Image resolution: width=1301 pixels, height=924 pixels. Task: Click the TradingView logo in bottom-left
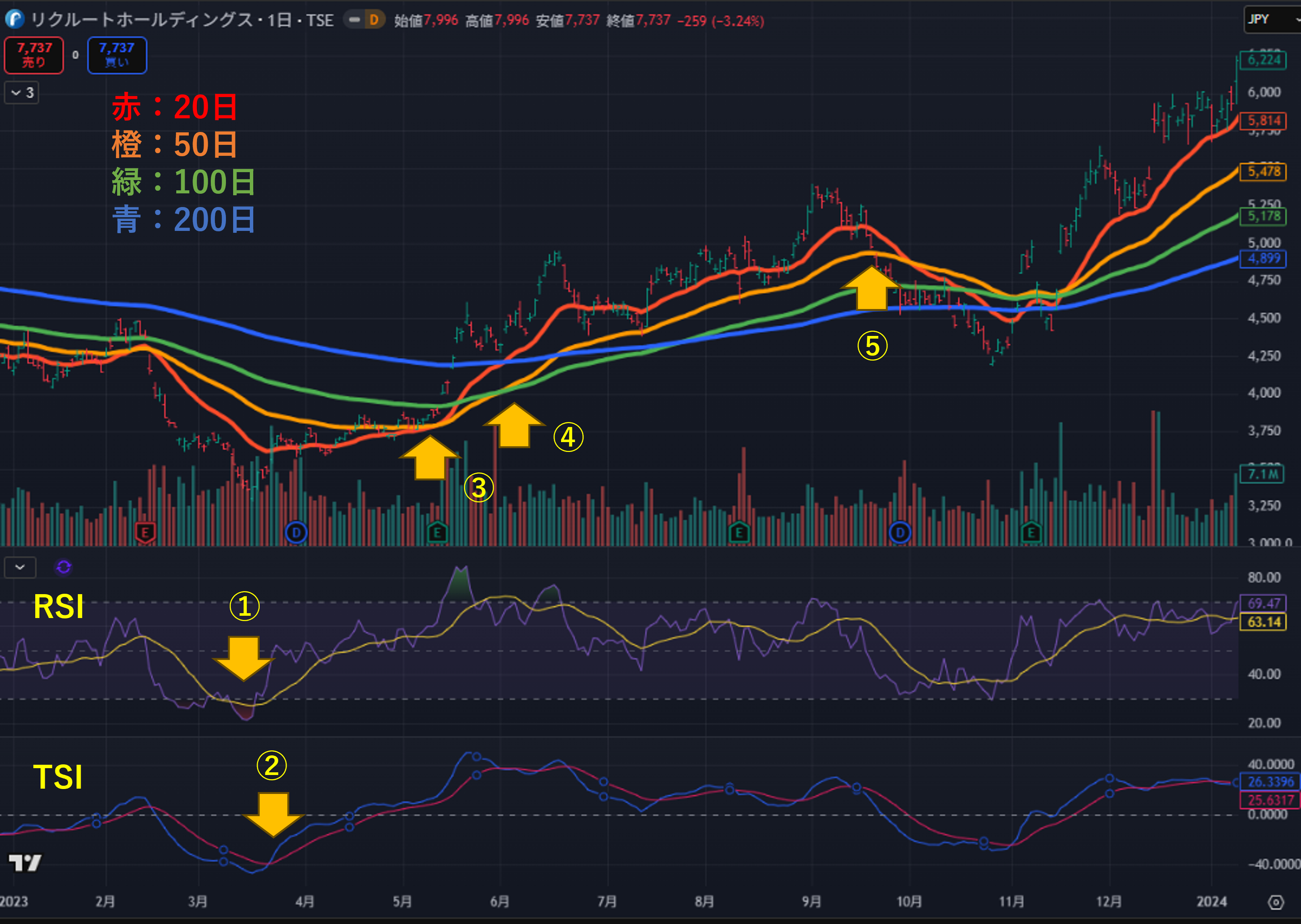(25, 863)
